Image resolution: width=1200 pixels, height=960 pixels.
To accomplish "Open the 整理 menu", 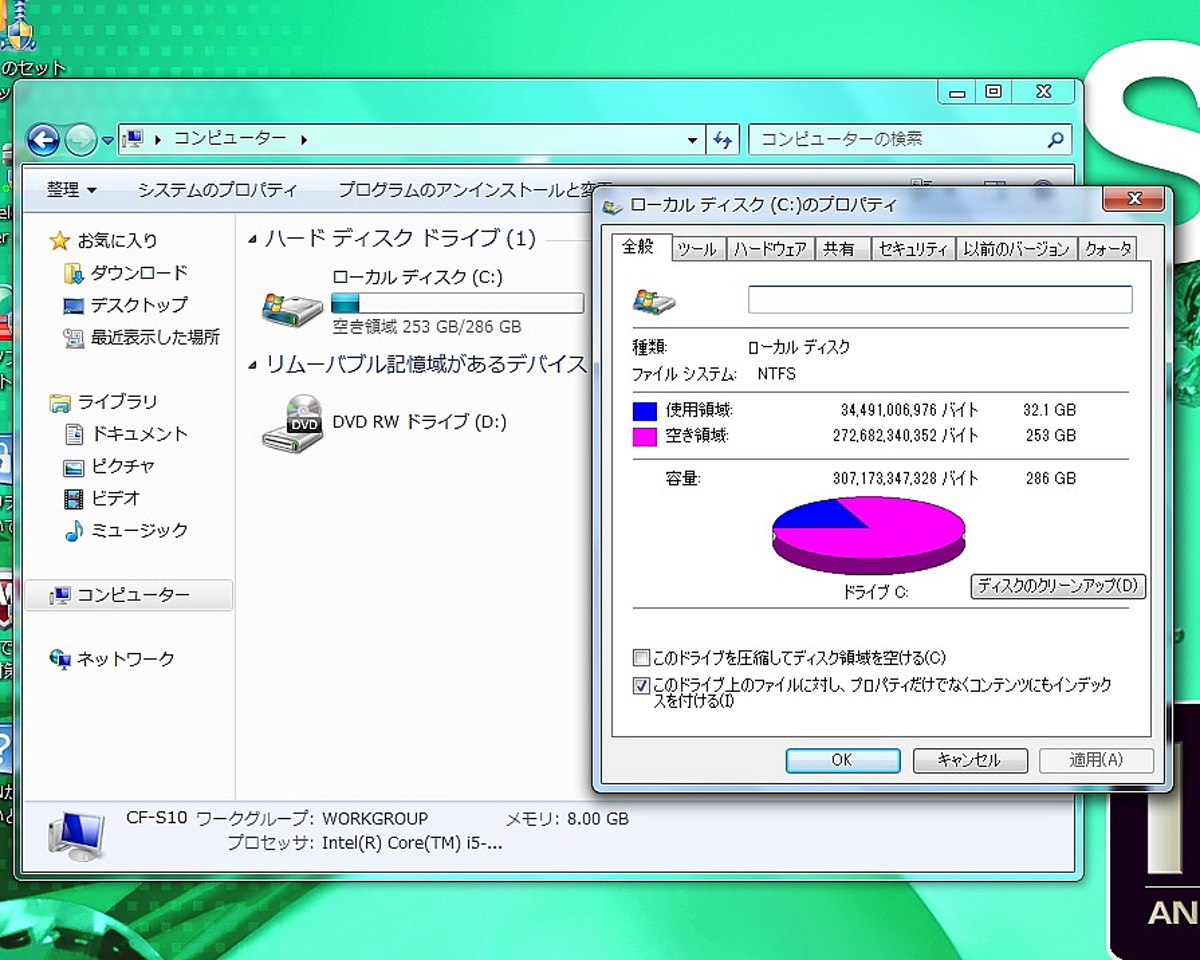I will click(72, 190).
